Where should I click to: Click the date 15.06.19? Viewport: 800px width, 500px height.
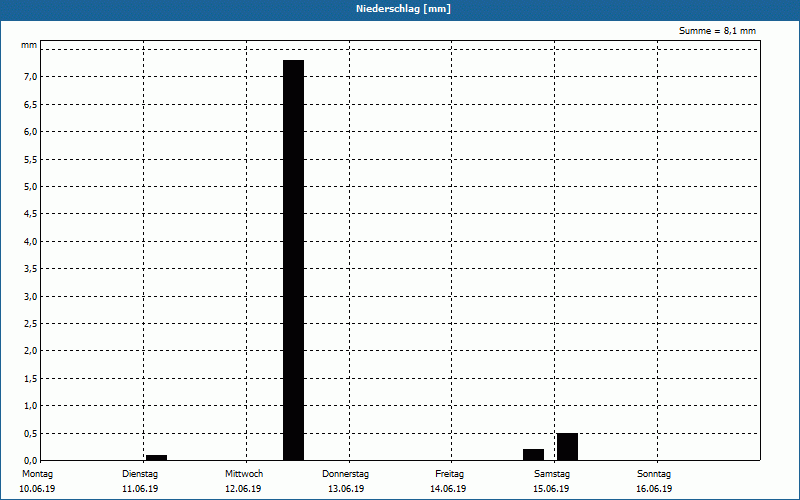(x=551, y=489)
